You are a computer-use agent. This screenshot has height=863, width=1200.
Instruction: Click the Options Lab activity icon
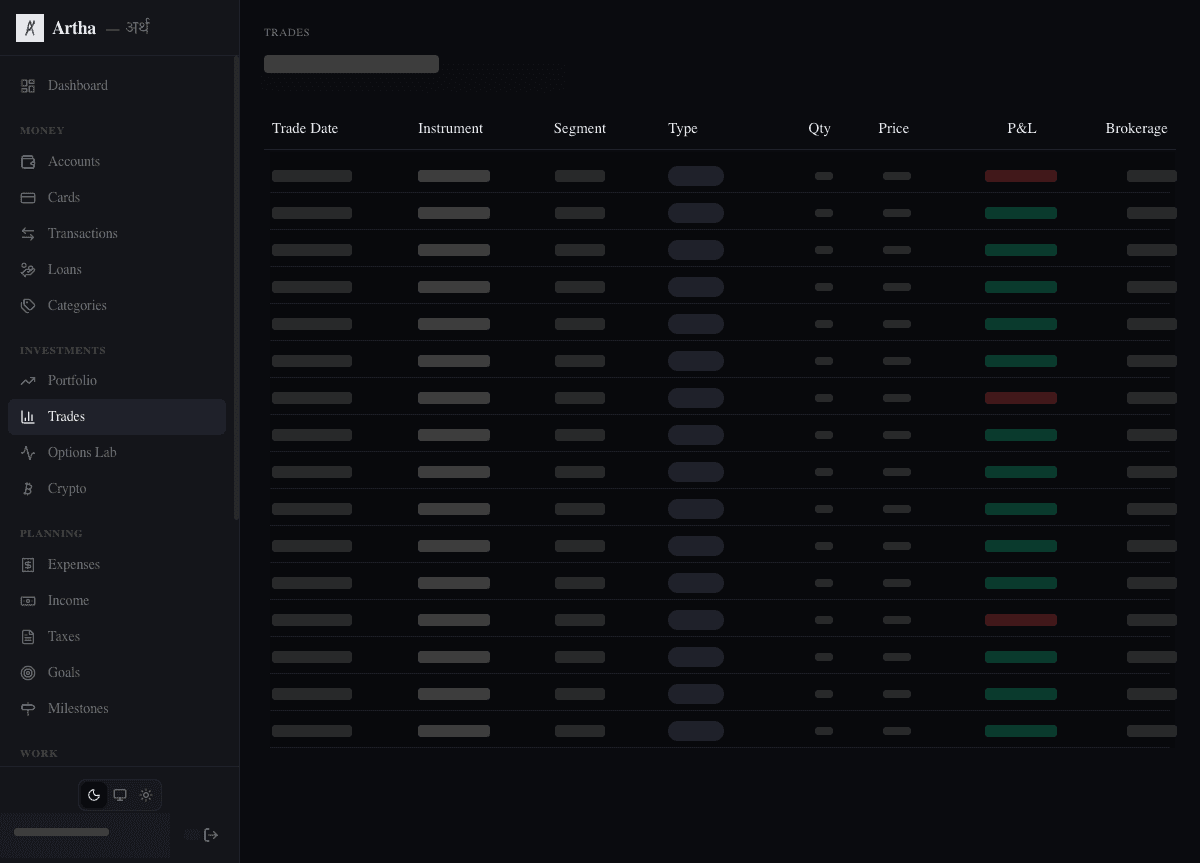(28, 453)
